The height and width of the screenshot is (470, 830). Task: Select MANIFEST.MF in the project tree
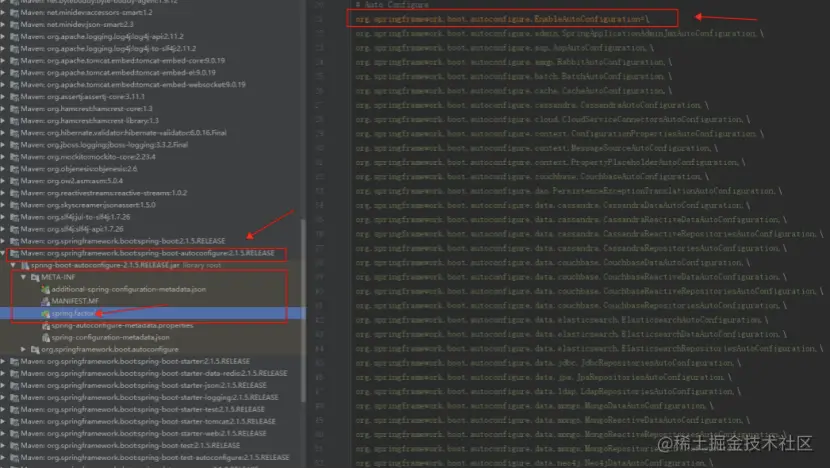pyautogui.click(x=75, y=301)
